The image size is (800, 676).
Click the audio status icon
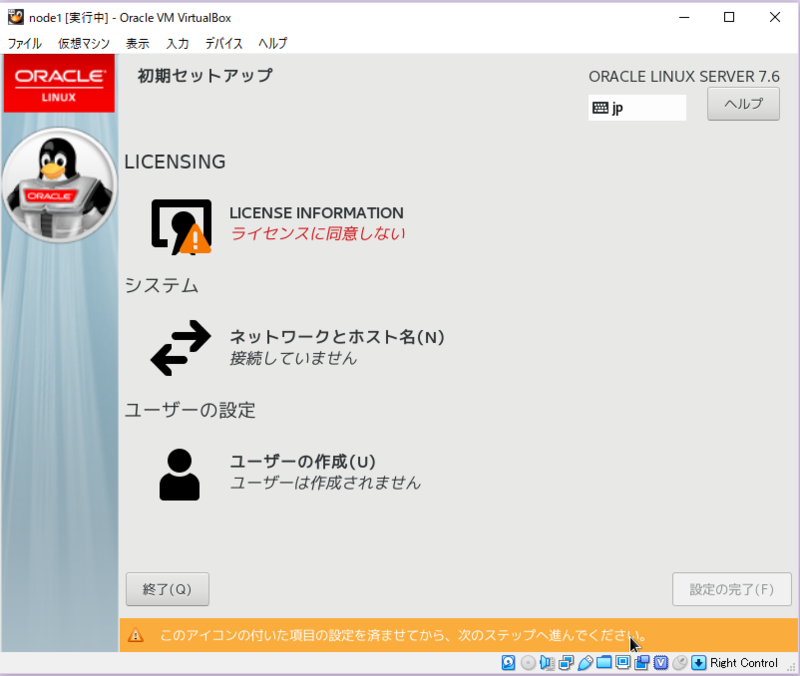point(546,663)
